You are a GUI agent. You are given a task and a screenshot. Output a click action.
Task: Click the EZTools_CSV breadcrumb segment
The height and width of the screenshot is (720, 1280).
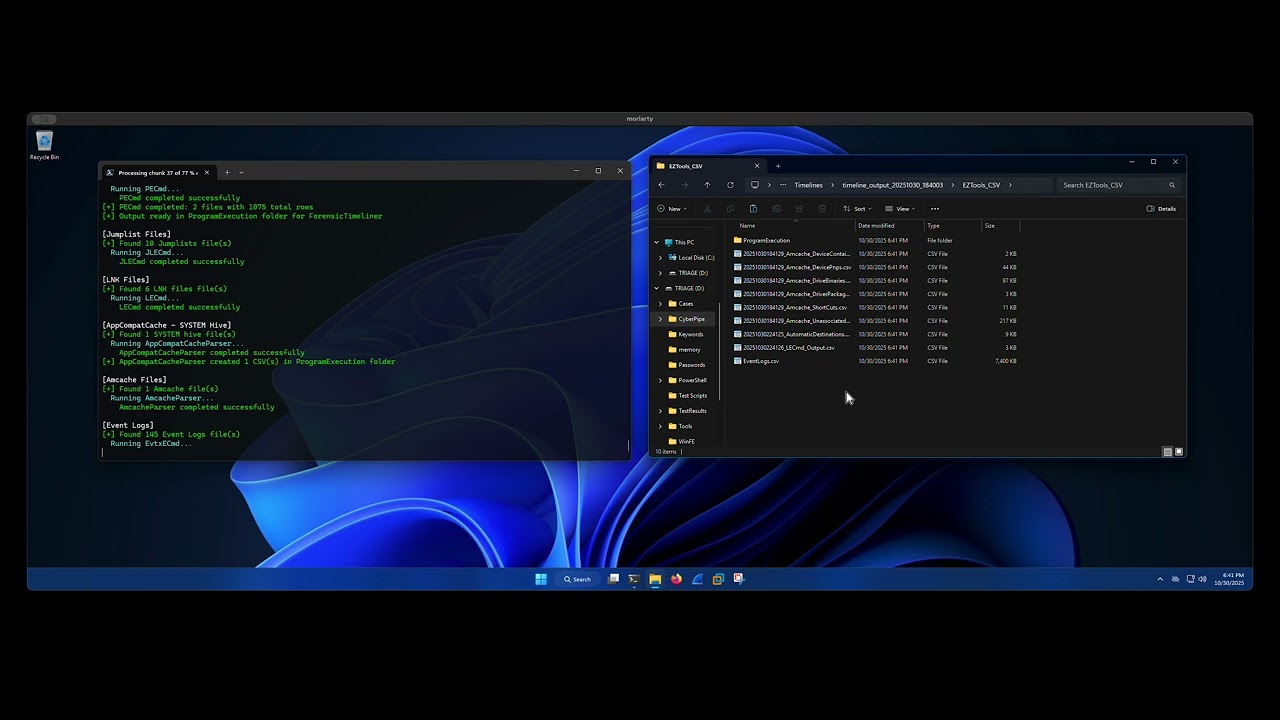[981, 185]
